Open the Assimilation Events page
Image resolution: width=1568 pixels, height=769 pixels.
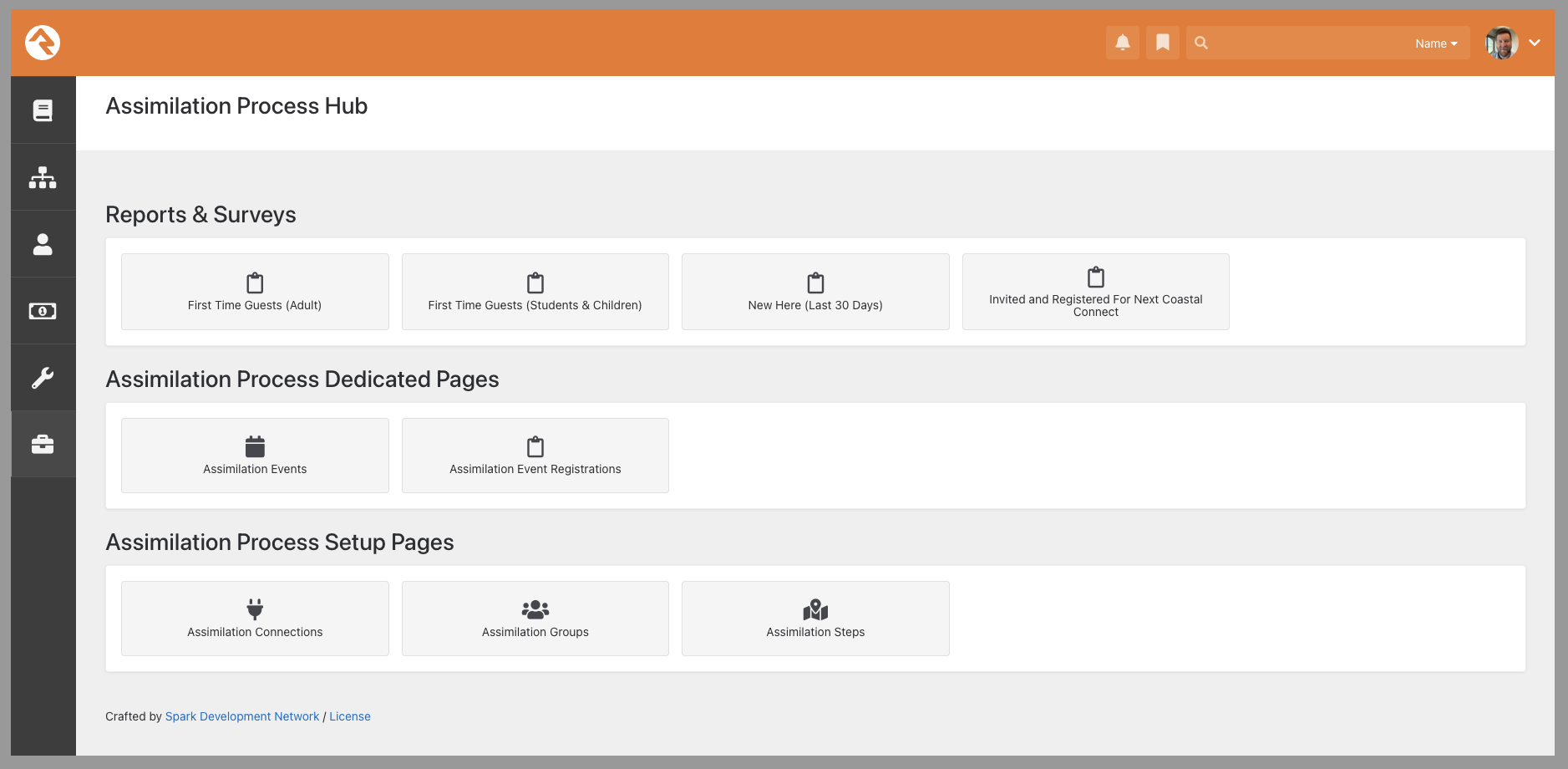255,456
